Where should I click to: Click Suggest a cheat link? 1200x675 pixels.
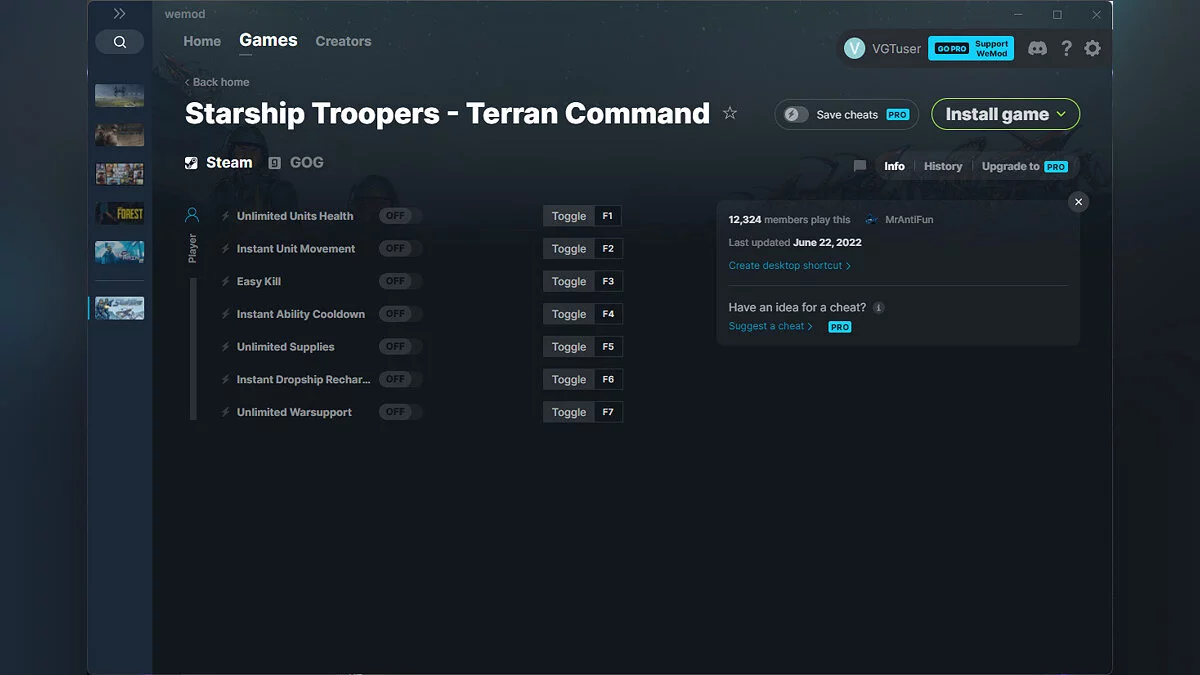pos(771,326)
